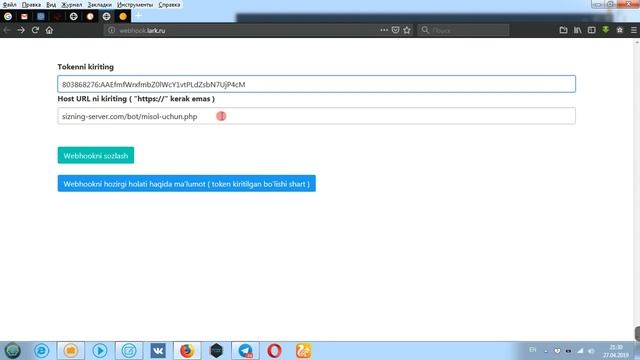This screenshot has width=640, height=360.
Task: Open the Файл menu
Action: [9, 4]
